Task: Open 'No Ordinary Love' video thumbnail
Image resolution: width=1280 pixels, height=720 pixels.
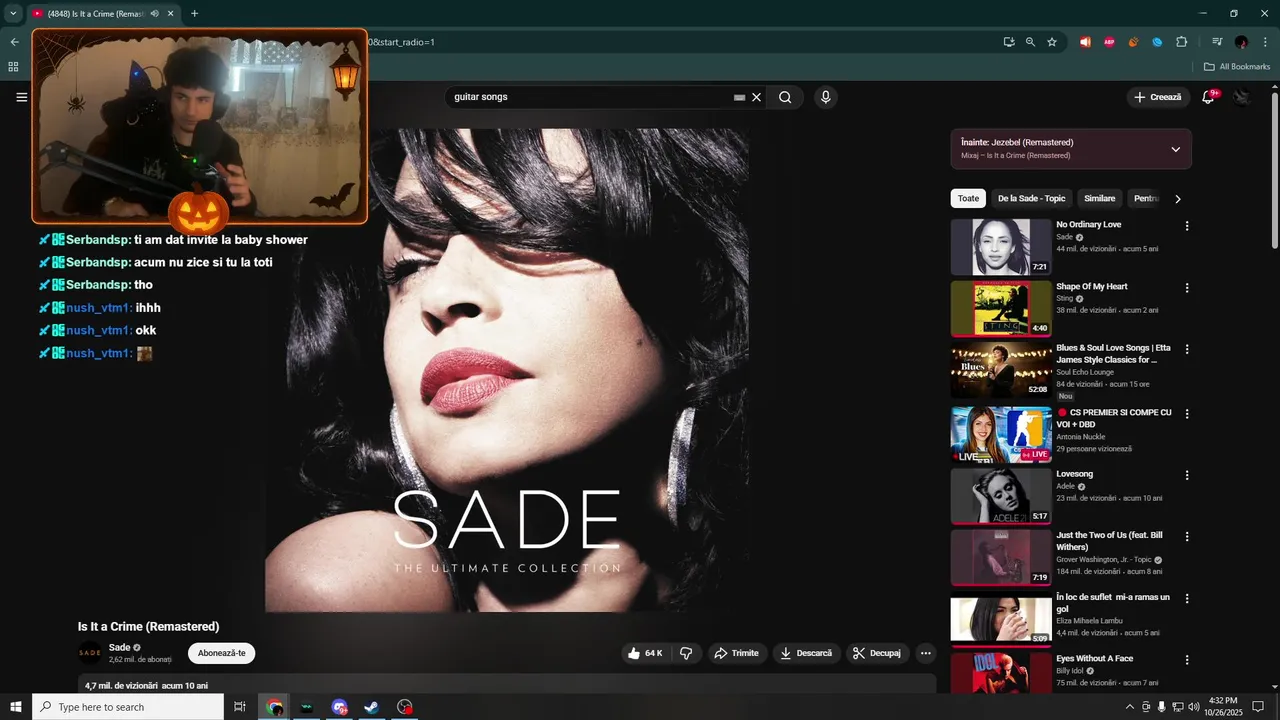Action: pyautogui.click(x=1000, y=247)
